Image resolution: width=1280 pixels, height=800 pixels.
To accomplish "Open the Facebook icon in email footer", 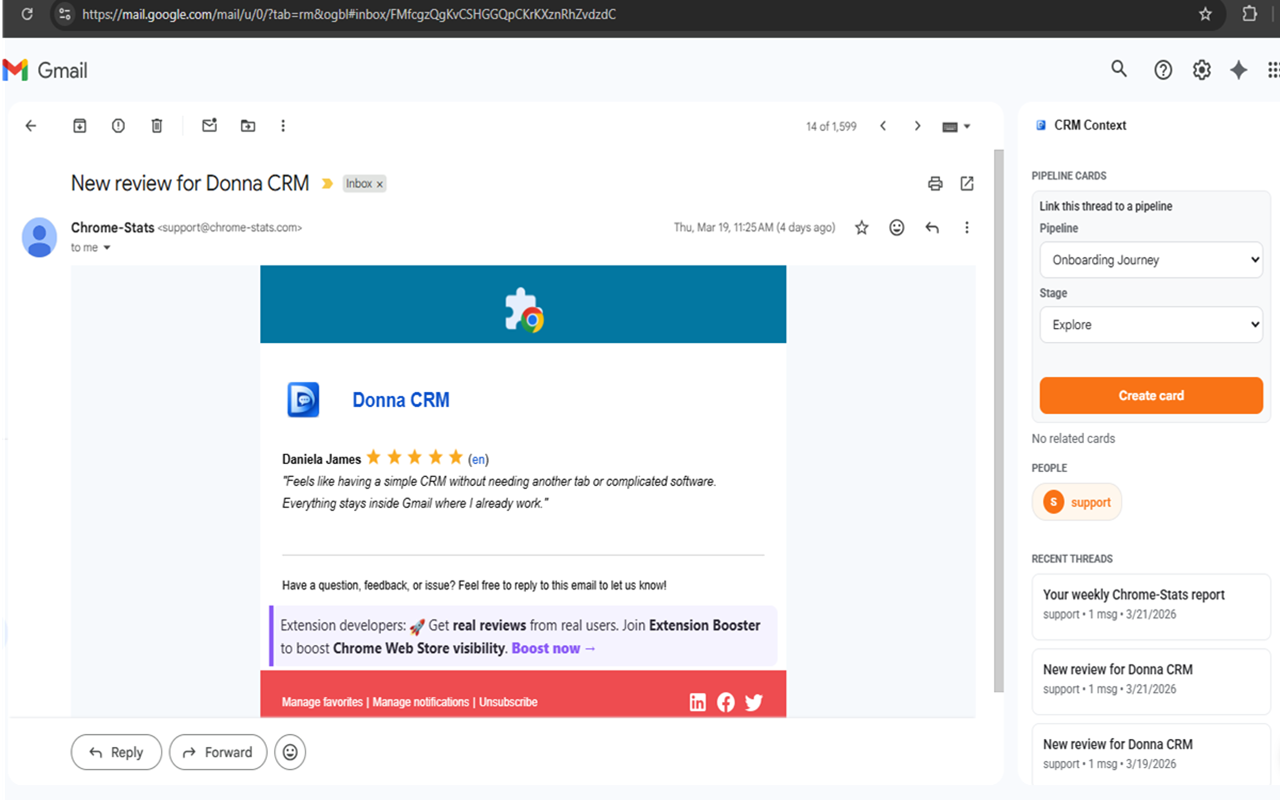I will click(726, 702).
